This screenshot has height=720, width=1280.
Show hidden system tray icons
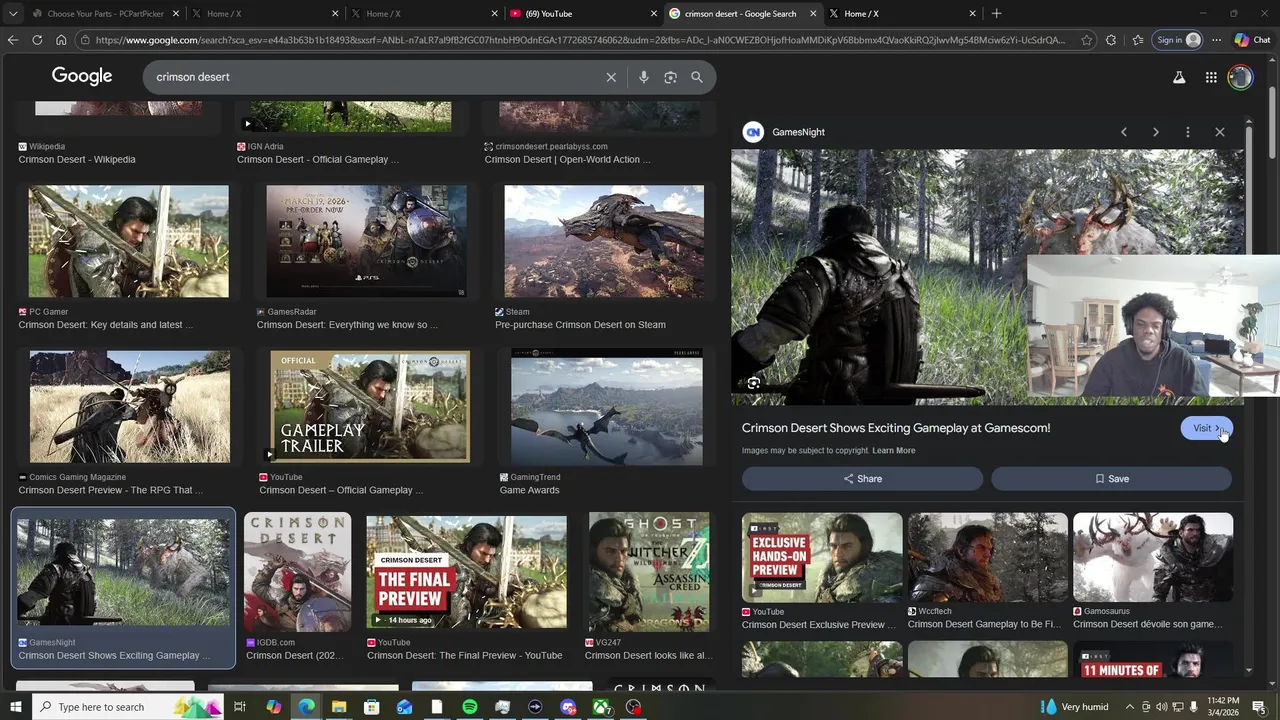[1128, 707]
